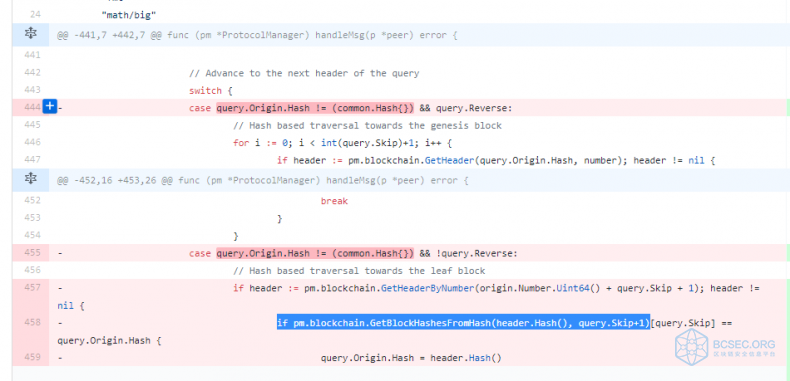Select line number 452
The height and width of the screenshot is (381, 790).
32,201
